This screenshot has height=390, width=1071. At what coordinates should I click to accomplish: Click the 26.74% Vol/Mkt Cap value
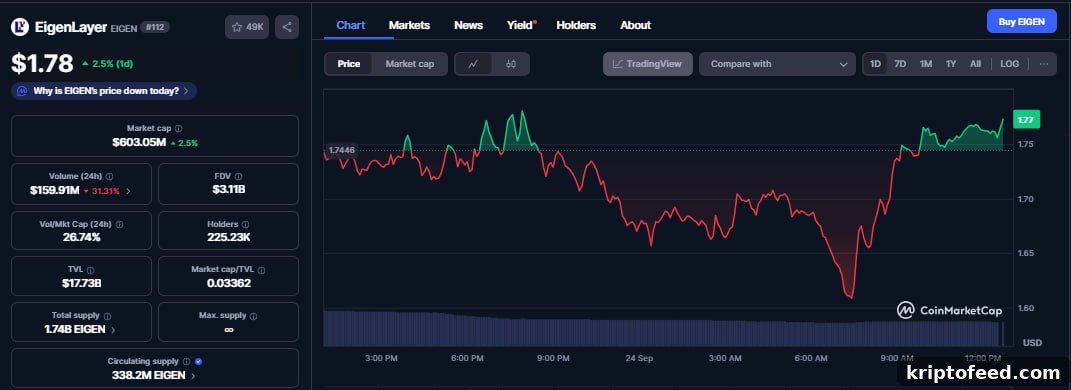81,238
